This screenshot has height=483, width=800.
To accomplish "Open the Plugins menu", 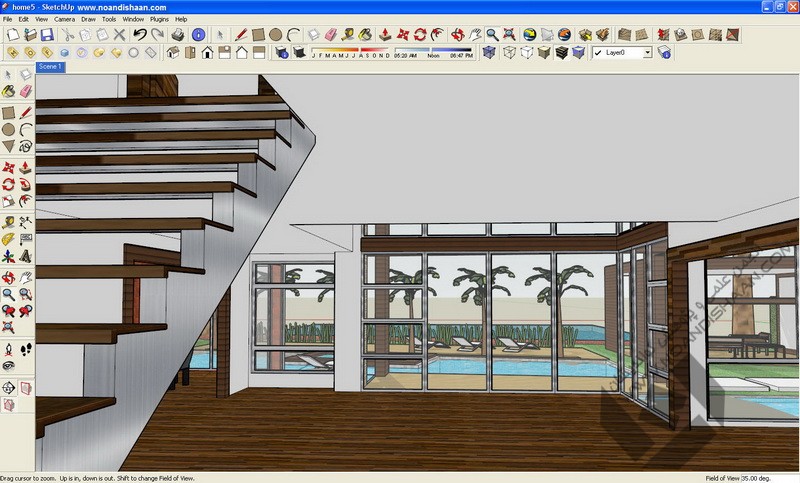I will pos(159,19).
